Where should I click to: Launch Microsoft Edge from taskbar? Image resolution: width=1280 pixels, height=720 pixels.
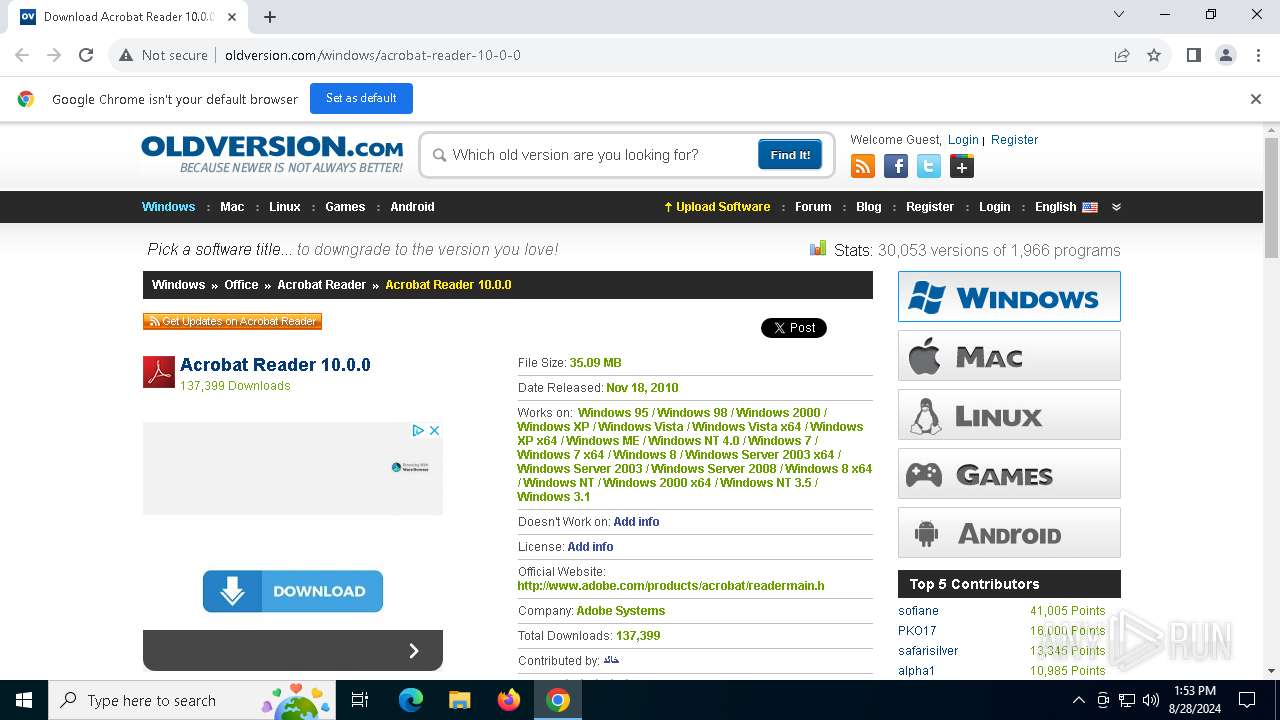tap(411, 700)
